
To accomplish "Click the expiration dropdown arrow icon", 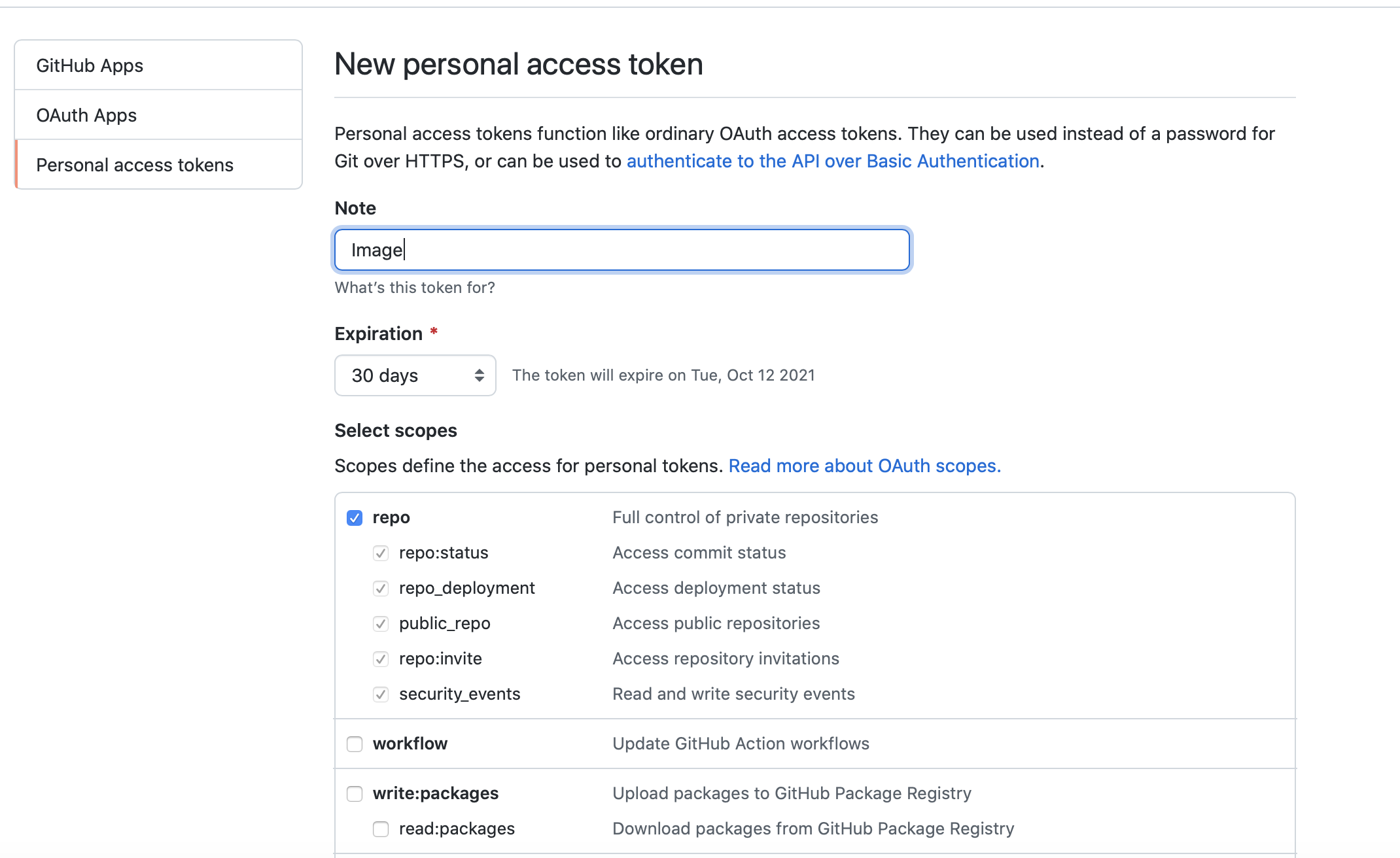I will pyautogui.click(x=480, y=375).
